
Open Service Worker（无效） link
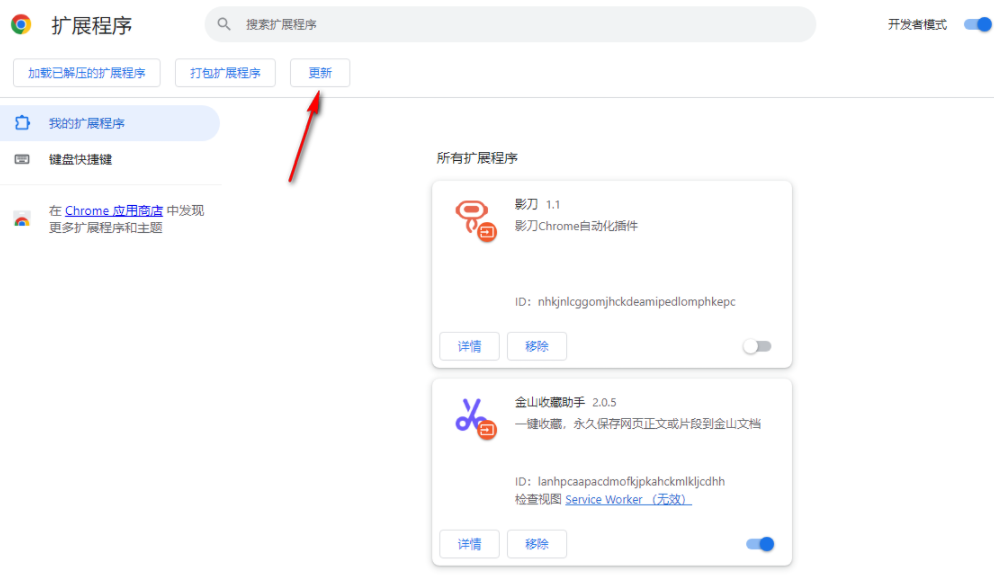click(x=628, y=500)
